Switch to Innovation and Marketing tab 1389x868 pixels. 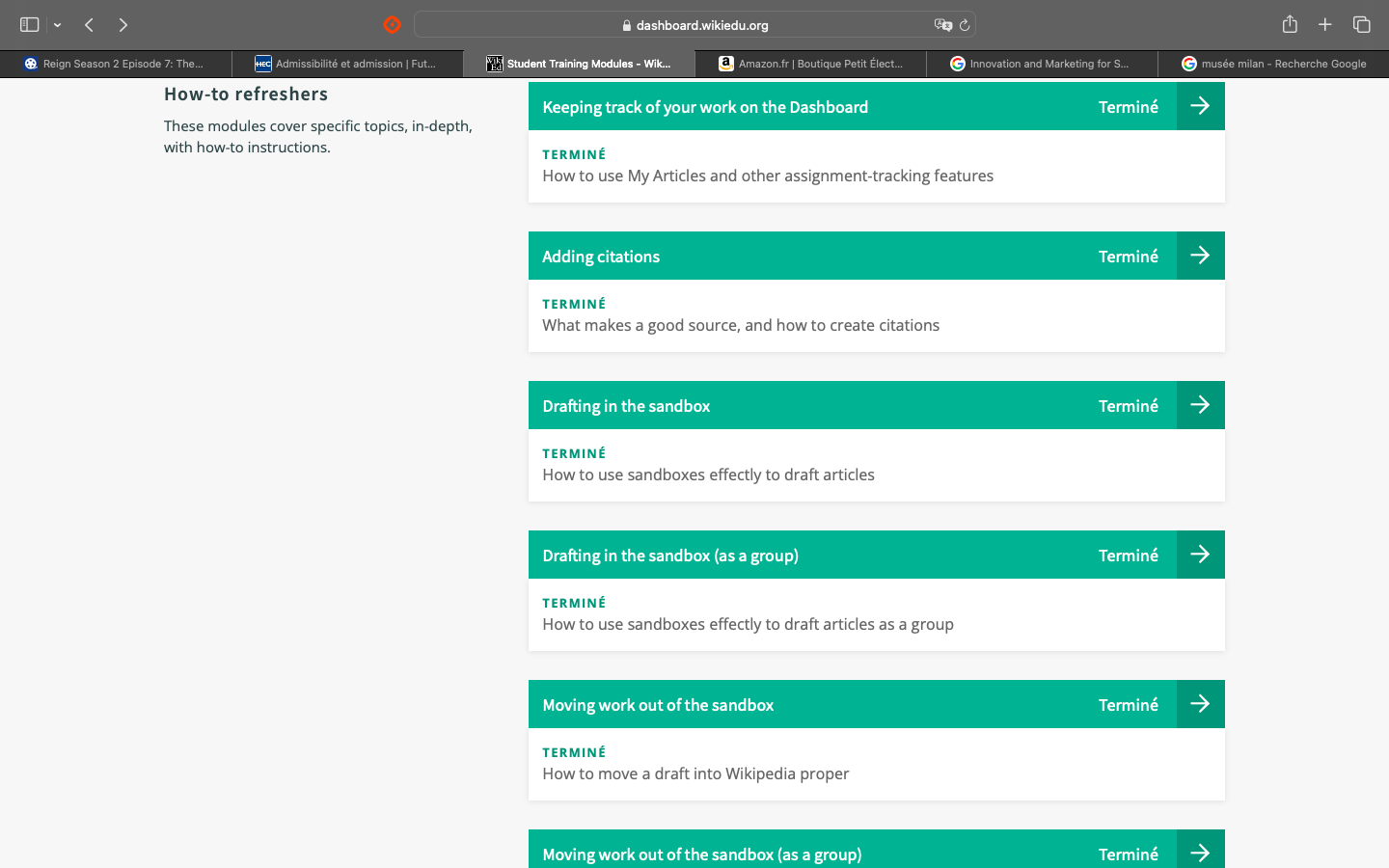tap(1042, 64)
